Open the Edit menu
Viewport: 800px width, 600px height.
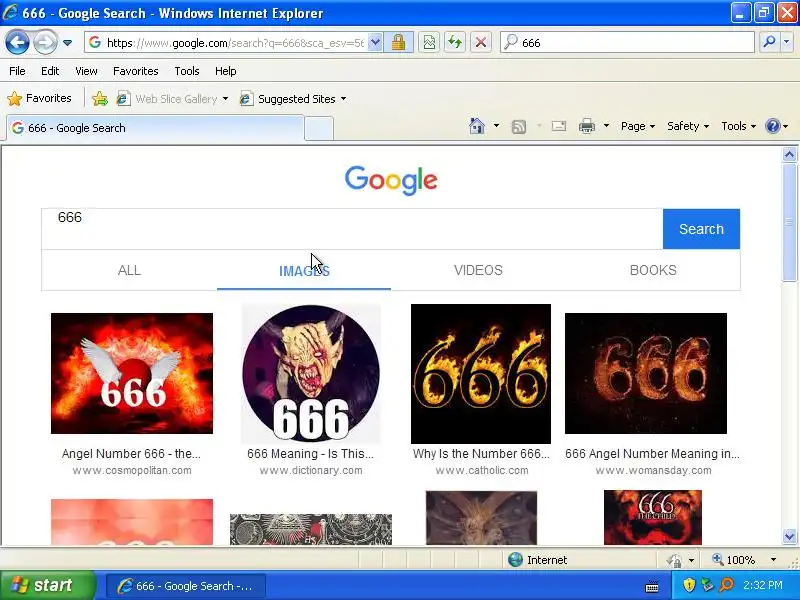coord(50,71)
